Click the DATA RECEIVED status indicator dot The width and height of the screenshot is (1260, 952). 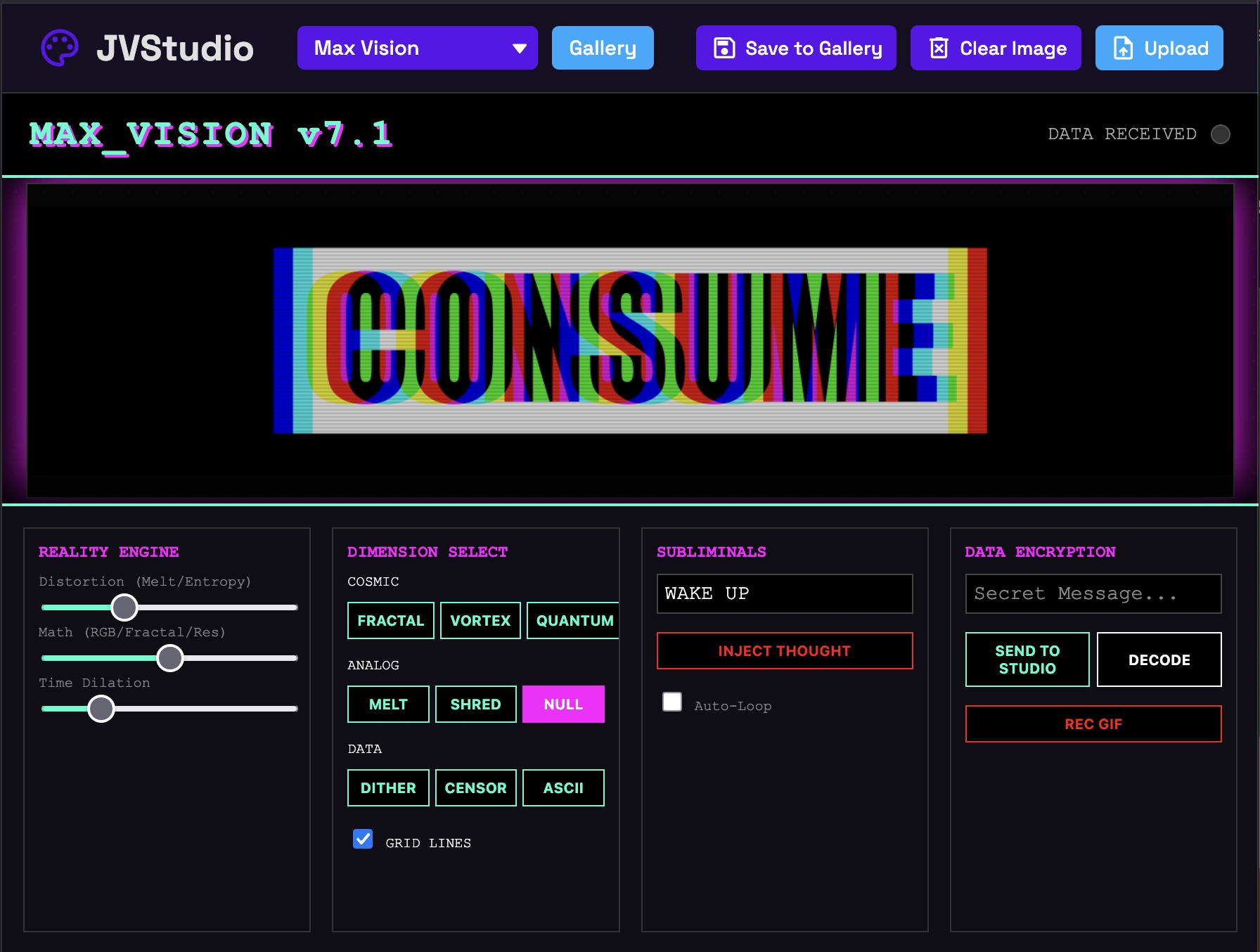(1221, 134)
